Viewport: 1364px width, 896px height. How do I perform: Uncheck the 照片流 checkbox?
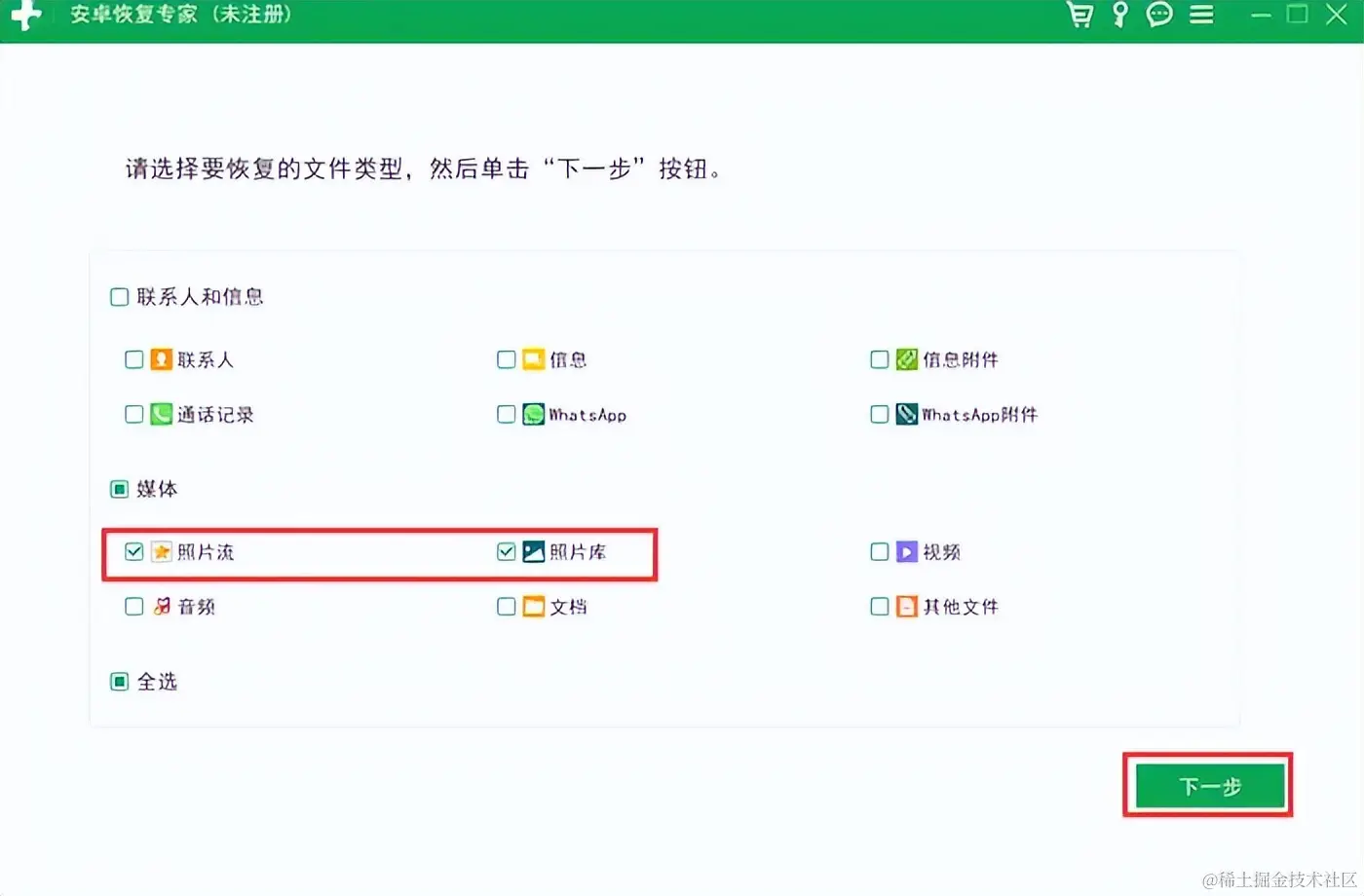(x=134, y=552)
